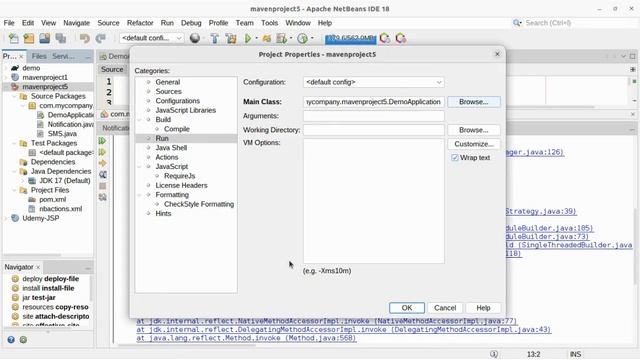640x360 pixels.
Task: Select the Java Shell category
Action: [x=171, y=148]
